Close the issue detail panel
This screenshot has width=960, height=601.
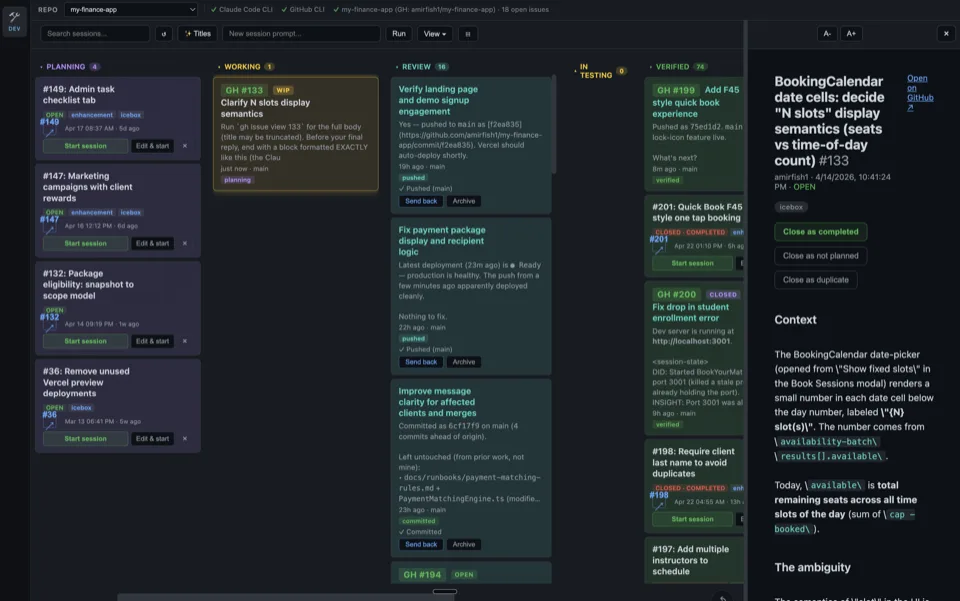click(x=946, y=34)
